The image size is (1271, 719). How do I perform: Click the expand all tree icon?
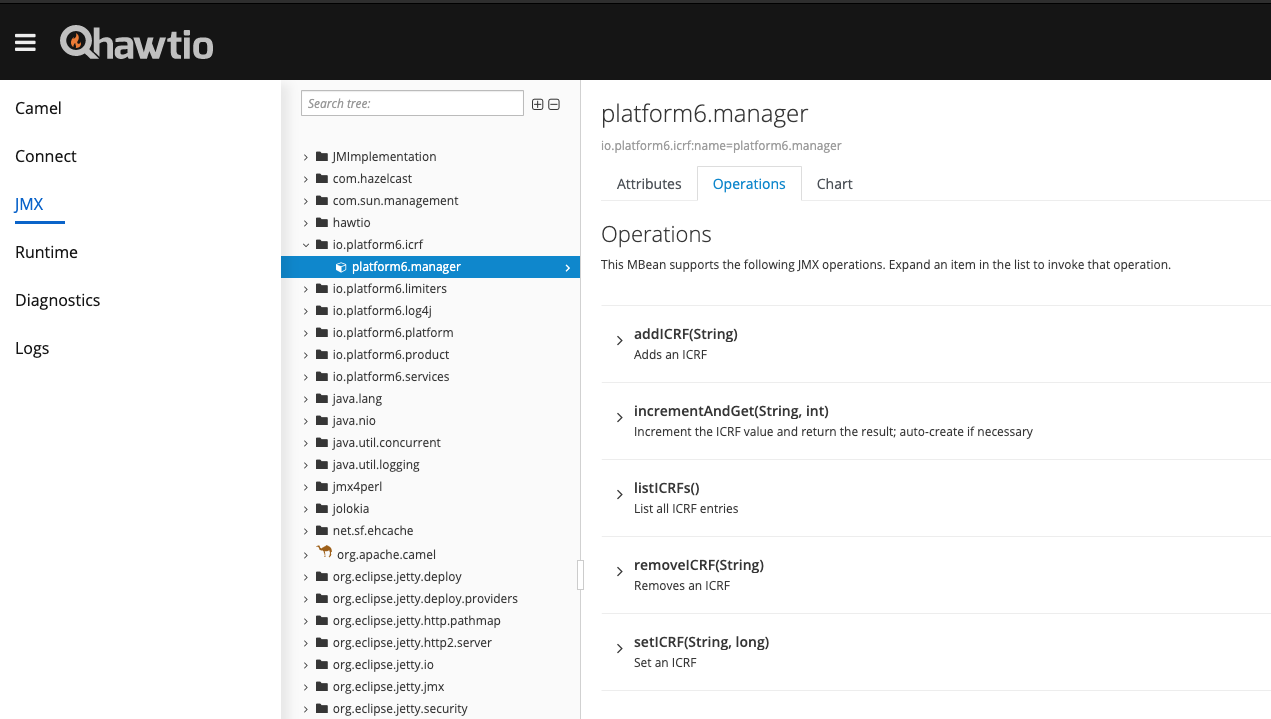pos(537,104)
